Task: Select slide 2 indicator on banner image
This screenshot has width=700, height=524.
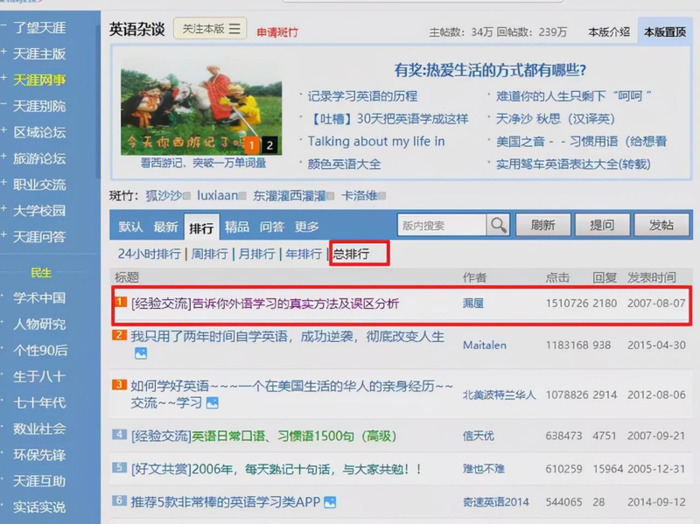Action: (270, 145)
